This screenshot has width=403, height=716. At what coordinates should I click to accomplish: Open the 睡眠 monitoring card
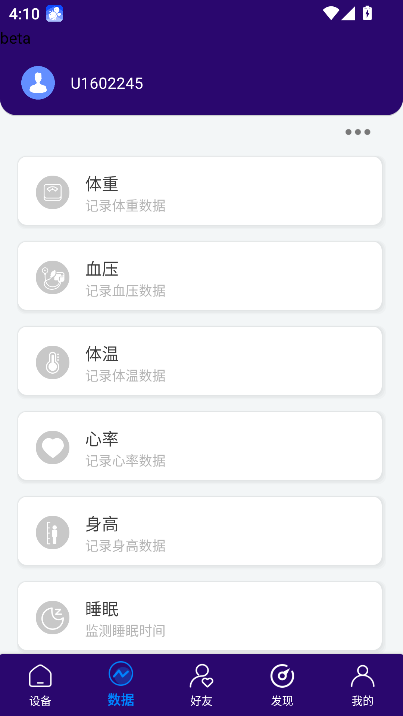200,616
